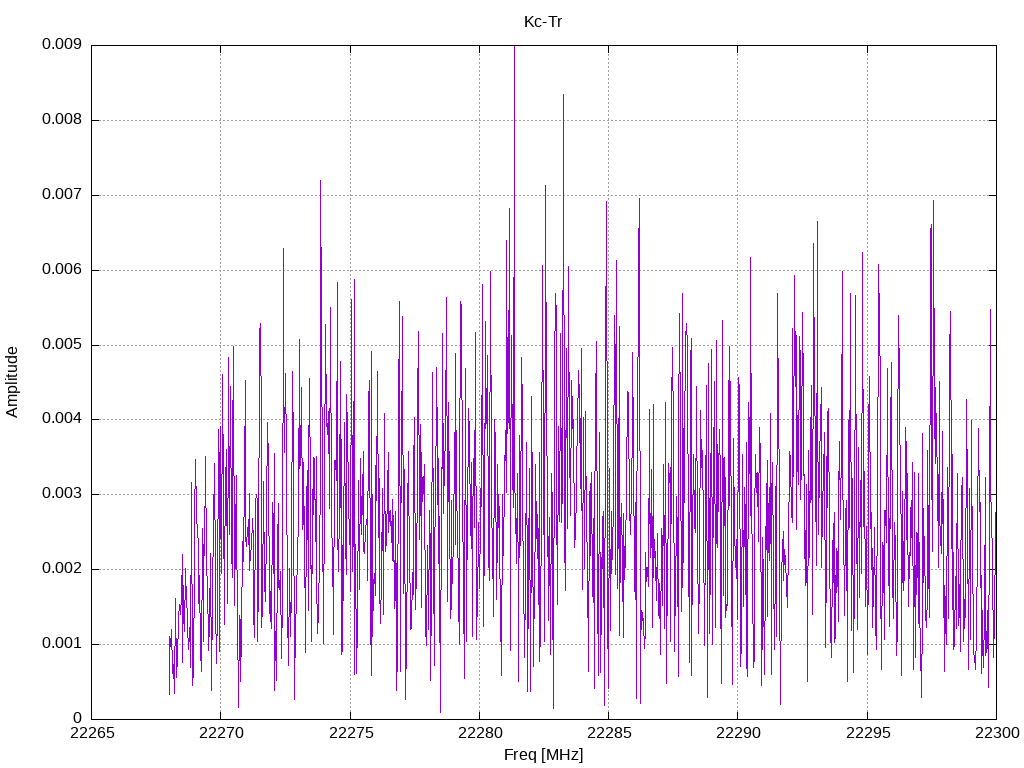This screenshot has width=1024, height=768.
Task: Click the 22300 x-axis tick label
Action: (997, 733)
